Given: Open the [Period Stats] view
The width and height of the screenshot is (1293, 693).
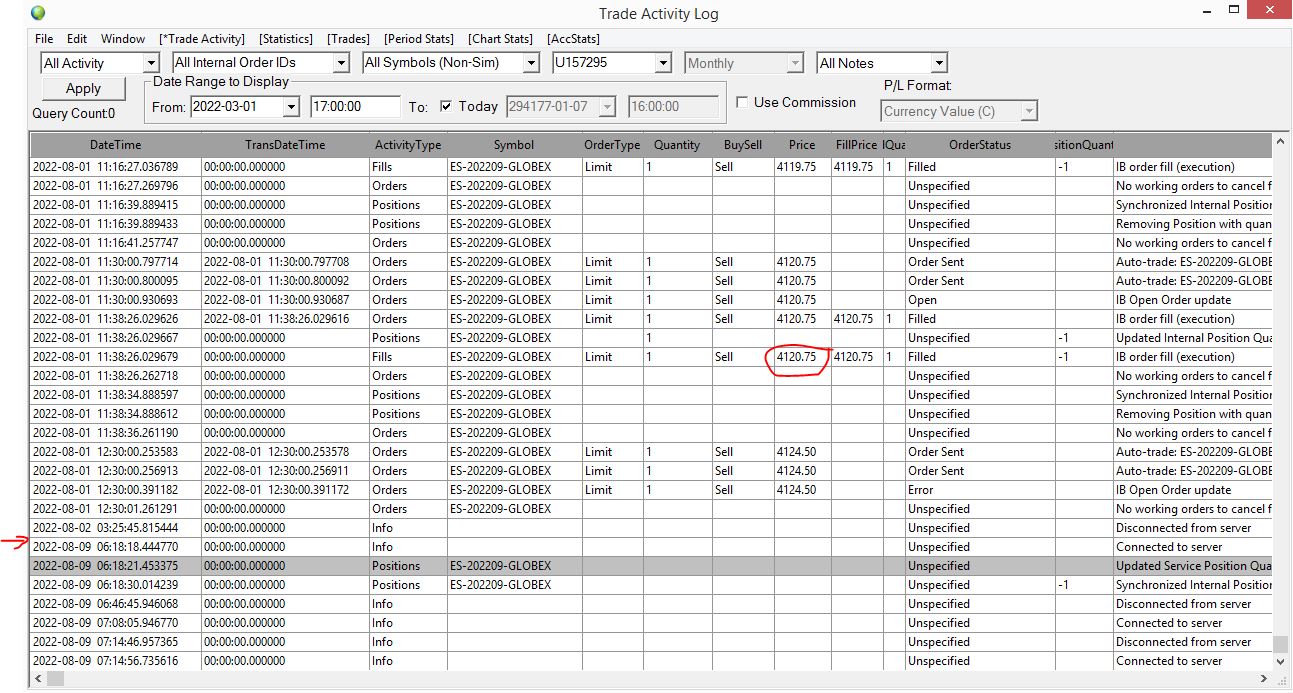Looking at the screenshot, I should (x=419, y=39).
